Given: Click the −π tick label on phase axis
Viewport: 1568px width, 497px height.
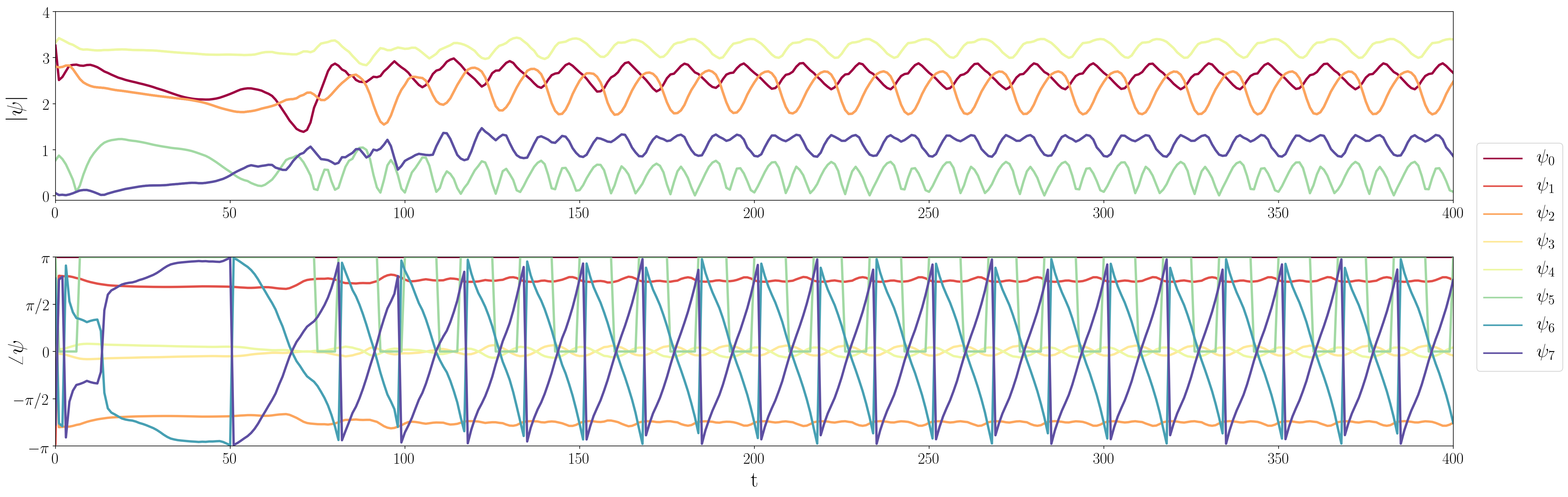Looking at the screenshot, I should 38,448.
